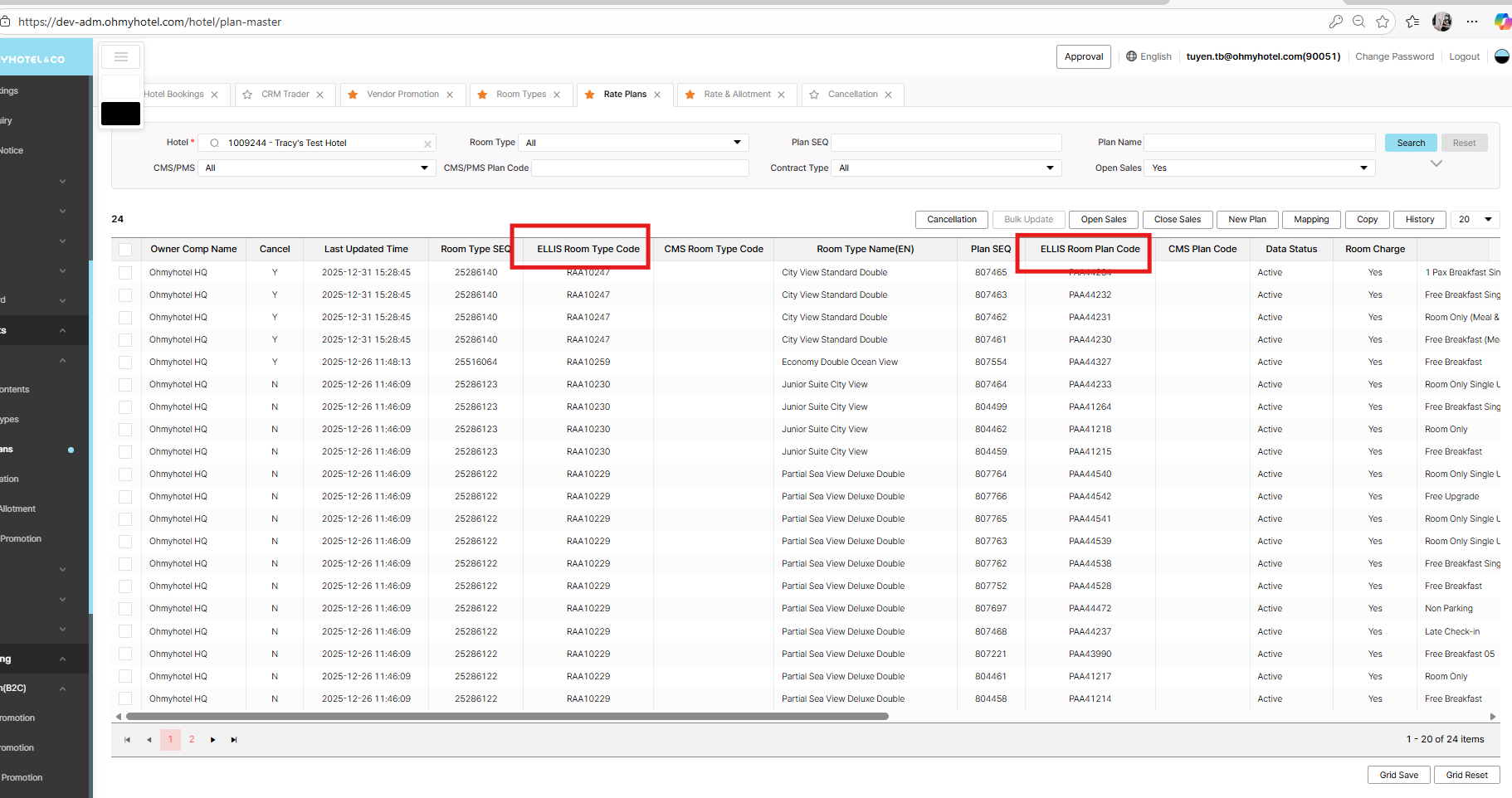This screenshot has width=1512, height=798.
Task: Click the star on Rate Plans tab
Action: (589, 95)
